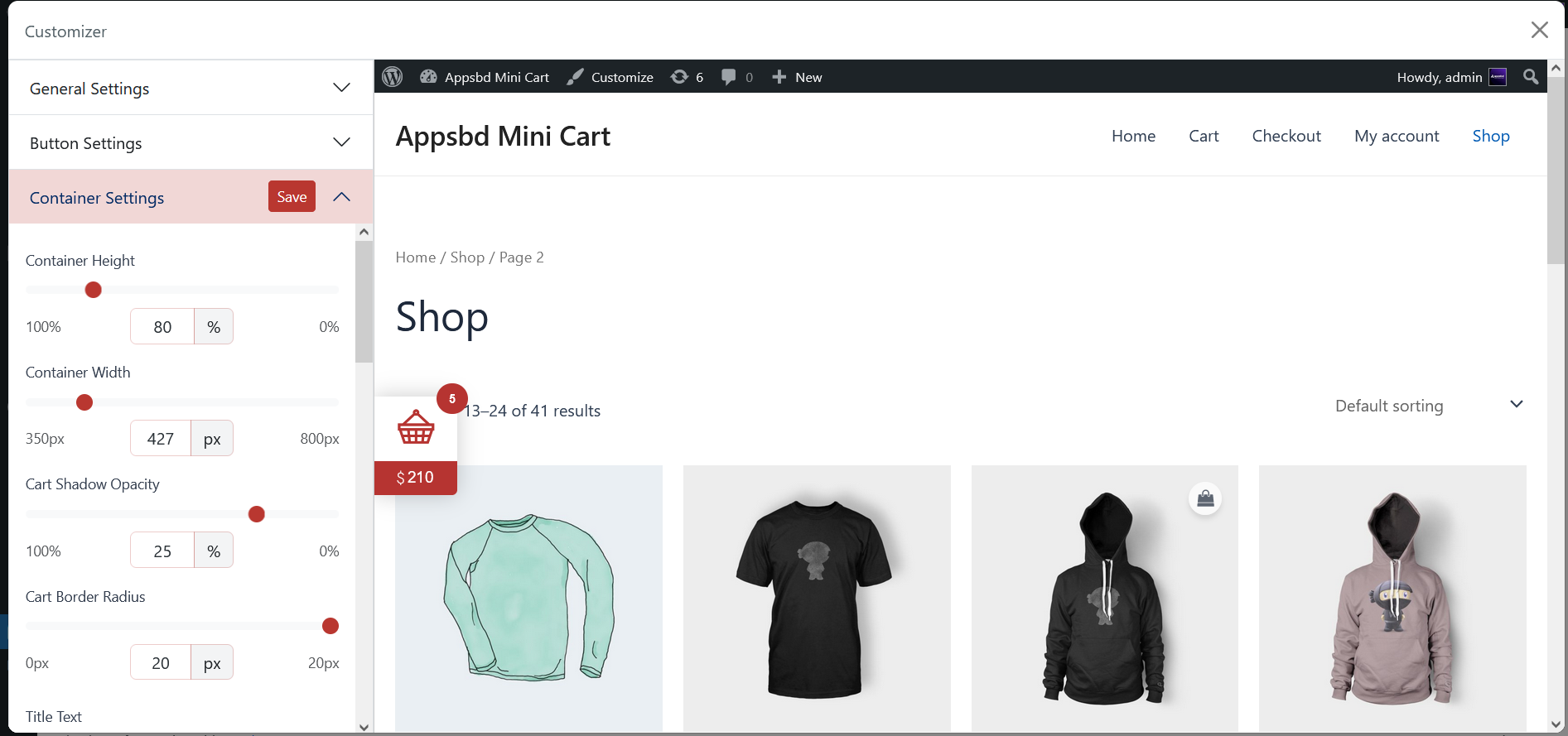The width and height of the screenshot is (1568, 736).
Task: Click the Container Height slider handle
Action: pyautogui.click(x=94, y=290)
